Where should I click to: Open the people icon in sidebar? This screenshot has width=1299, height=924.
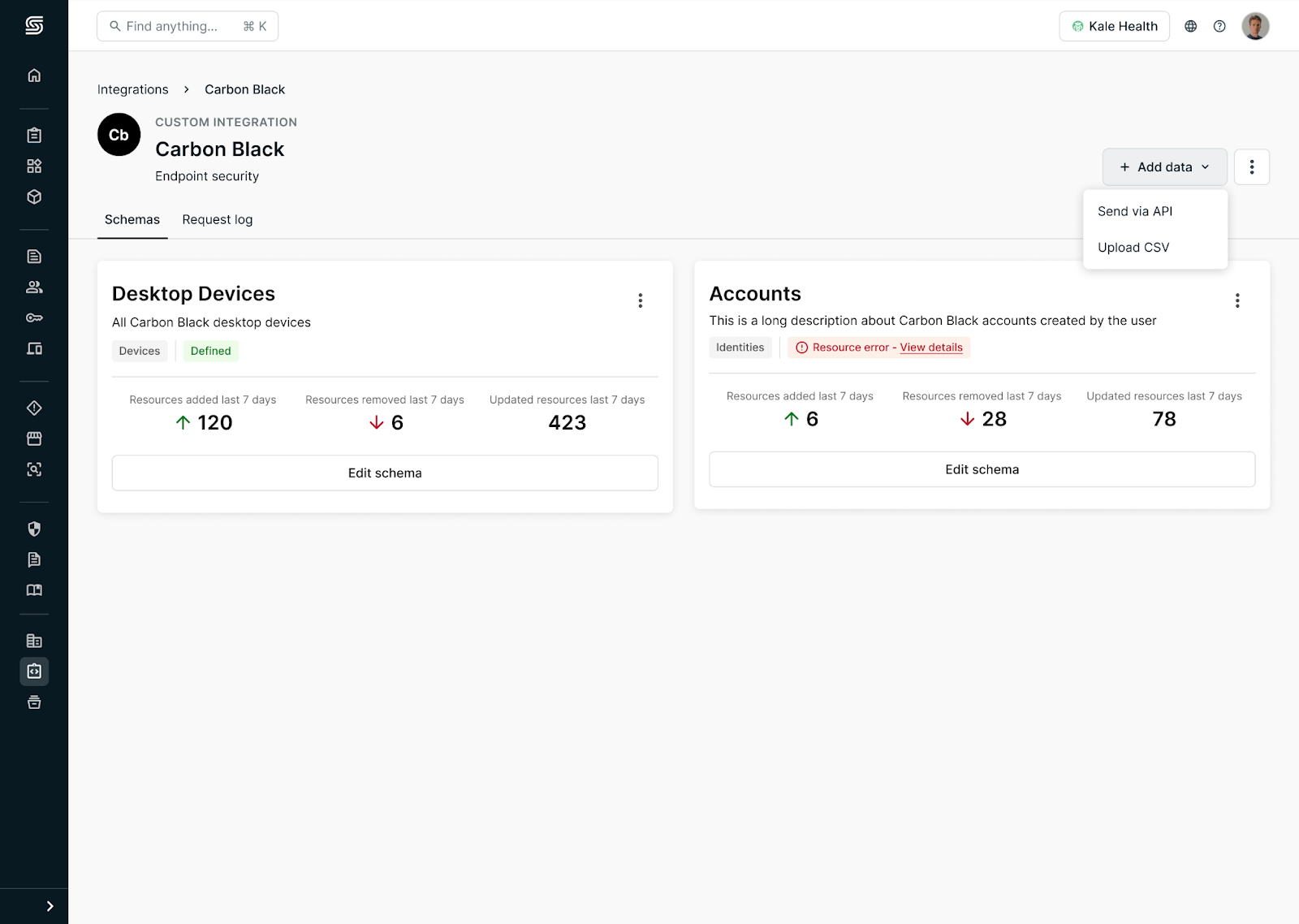(x=34, y=287)
